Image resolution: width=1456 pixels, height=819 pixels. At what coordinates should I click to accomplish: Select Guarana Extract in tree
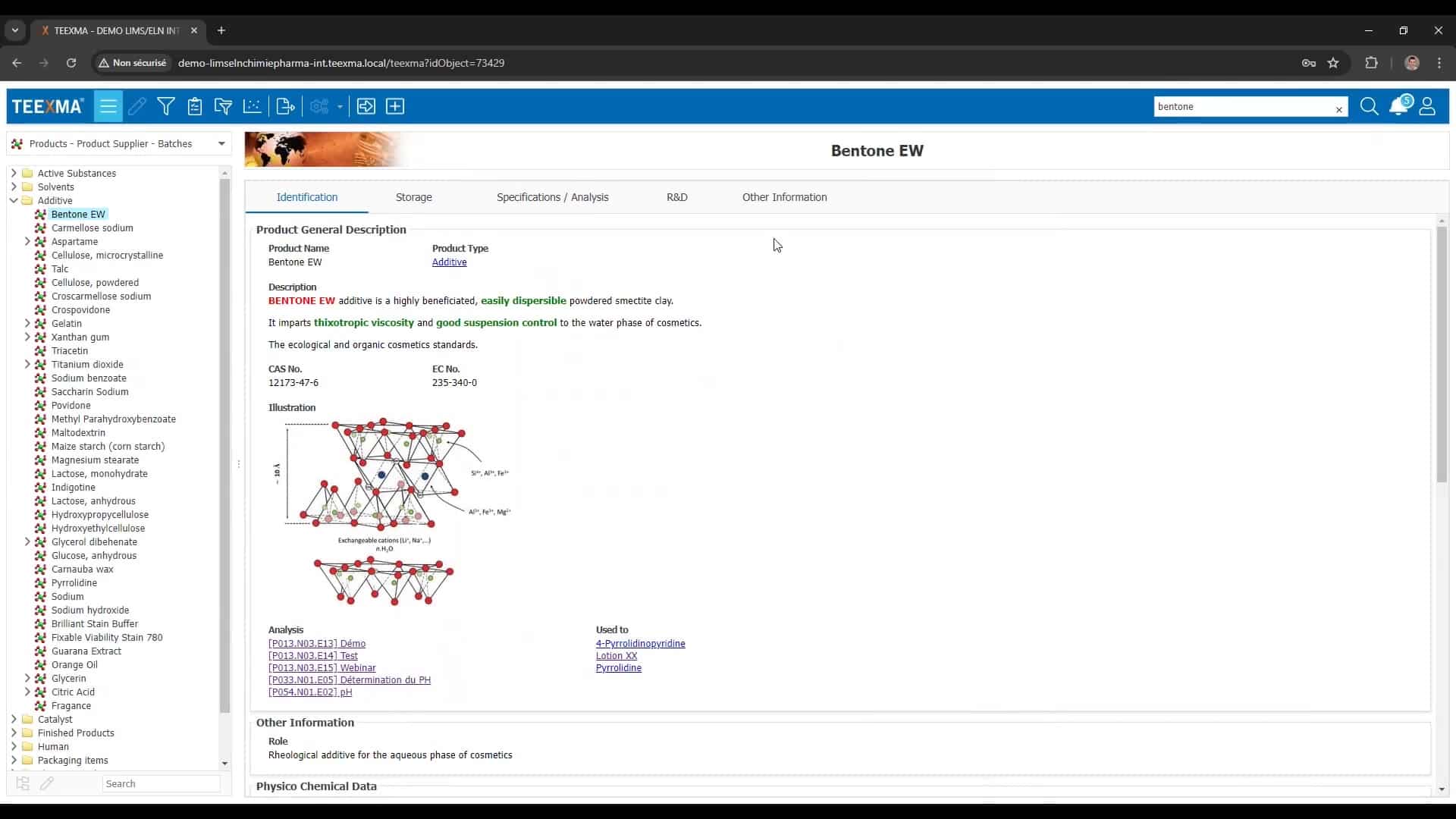[86, 651]
